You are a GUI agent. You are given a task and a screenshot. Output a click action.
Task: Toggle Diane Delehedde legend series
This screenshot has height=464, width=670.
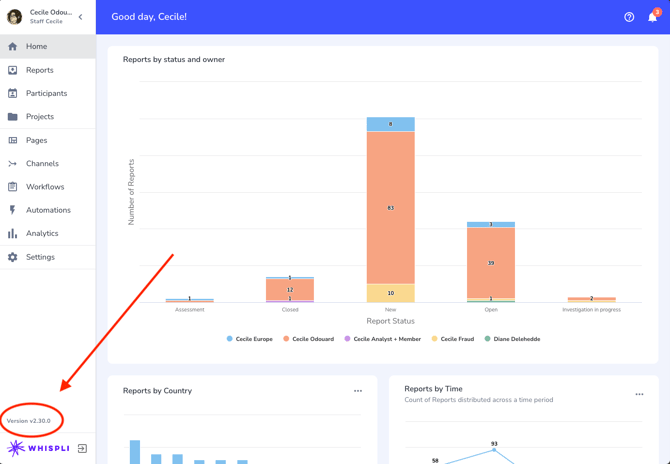click(x=512, y=339)
